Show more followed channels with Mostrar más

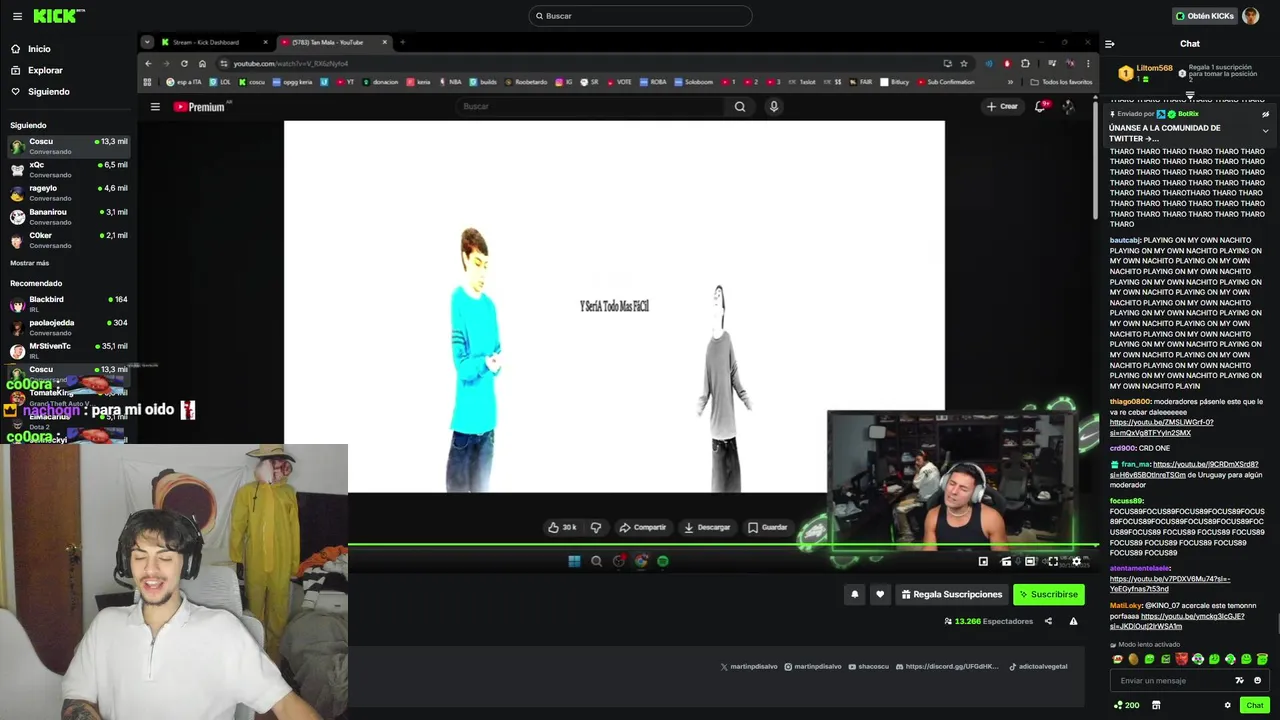coord(30,263)
